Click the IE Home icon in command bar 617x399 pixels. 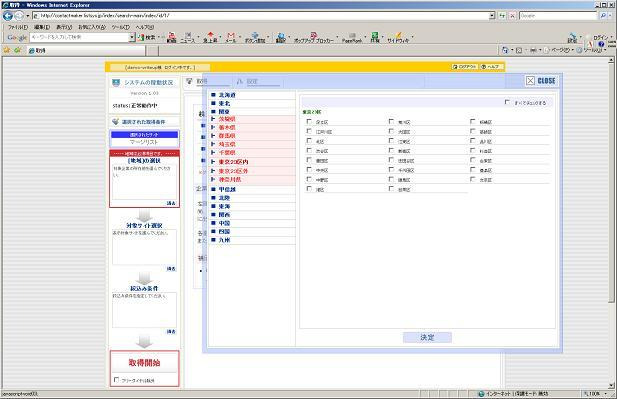pos(505,50)
